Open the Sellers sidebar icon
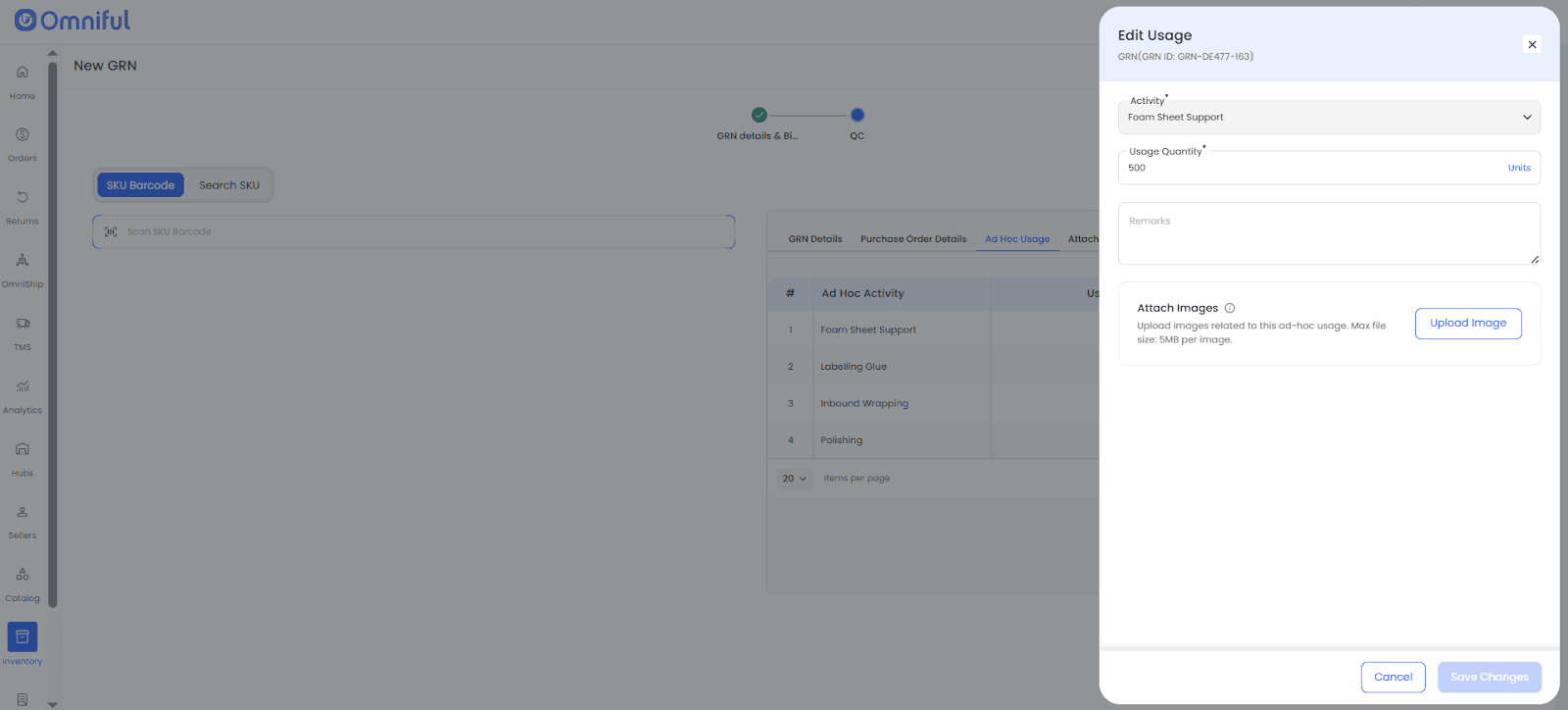The width and height of the screenshot is (1568, 710). coord(23,512)
